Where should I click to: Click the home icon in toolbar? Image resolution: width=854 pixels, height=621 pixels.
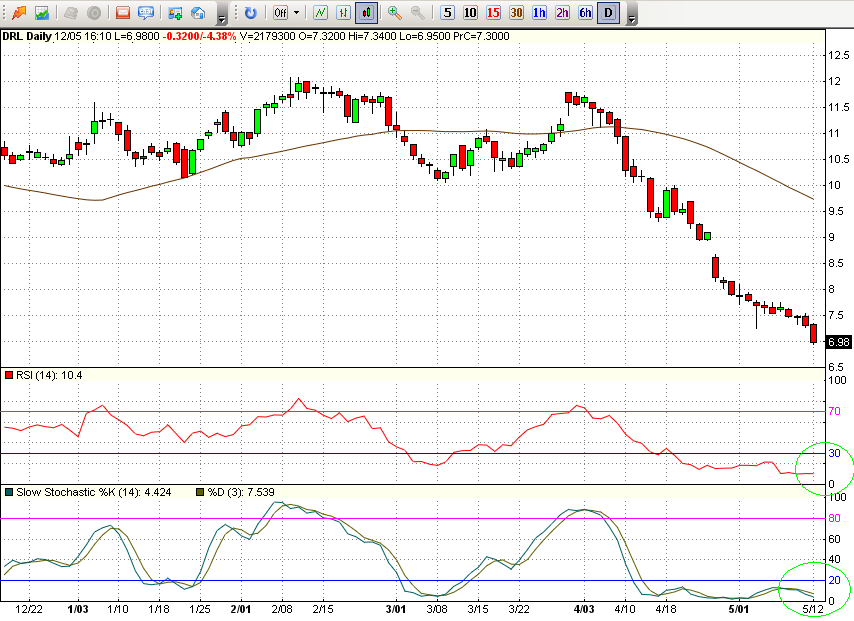point(198,13)
